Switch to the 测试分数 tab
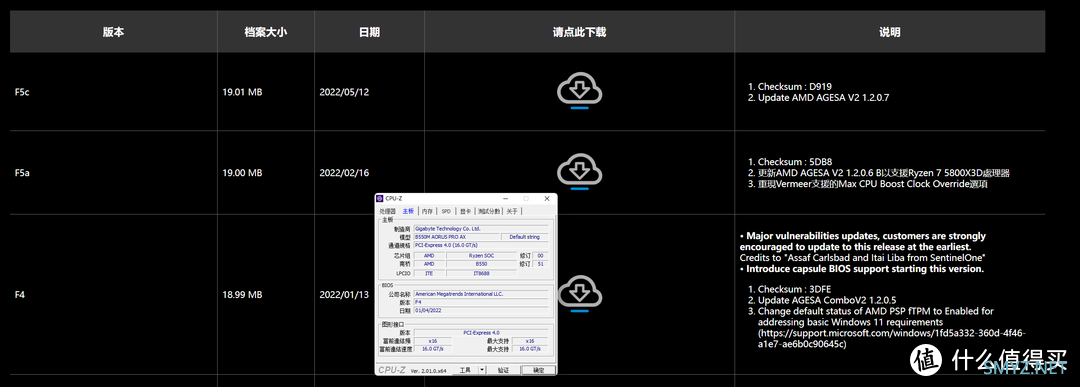The image size is (1080, 387). click(489, 211)
